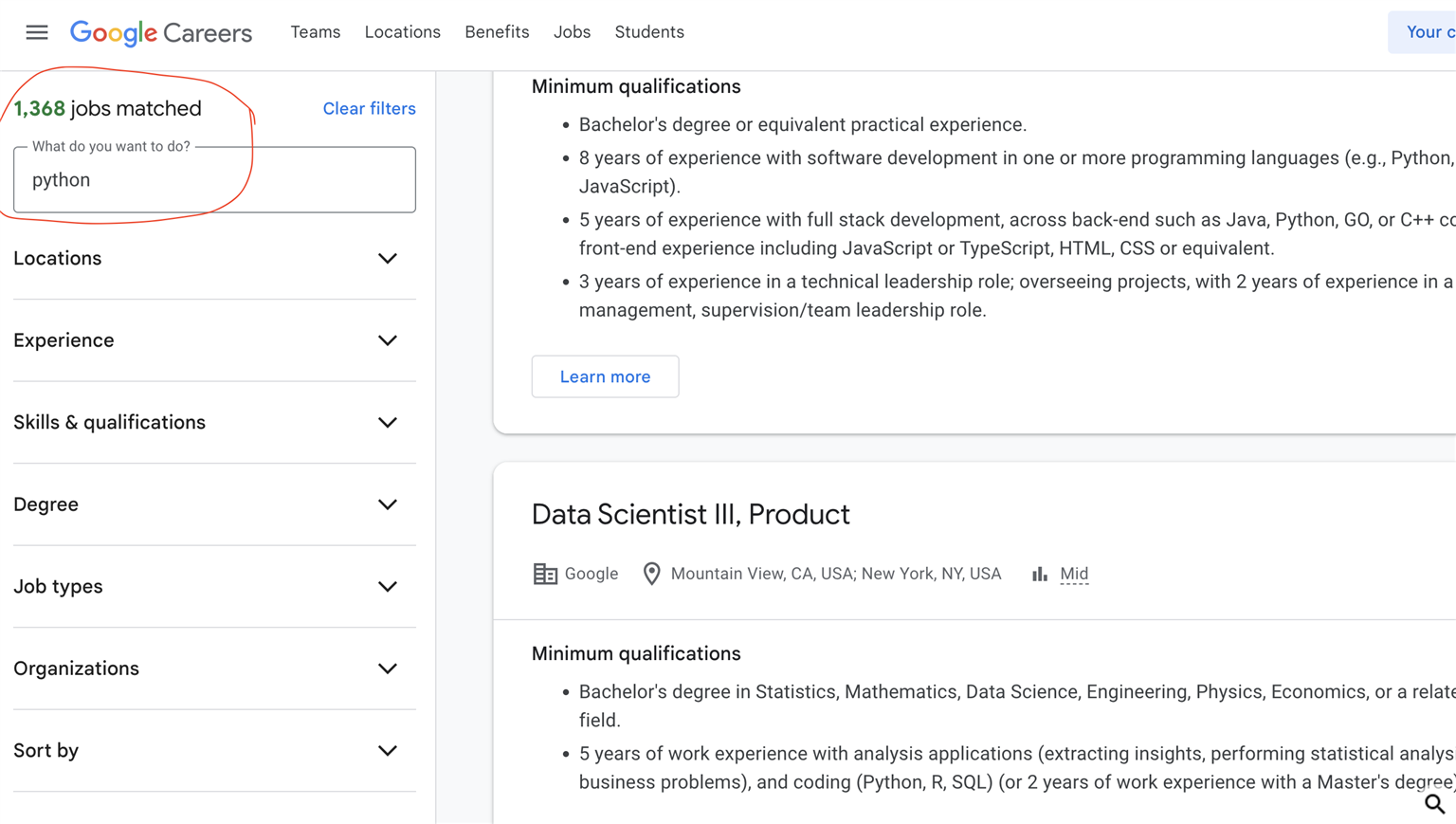The width and height of the screenshot is (1456, 824).
Task: Click the location pin icon by Mountain View
Action: pos(651,574)
